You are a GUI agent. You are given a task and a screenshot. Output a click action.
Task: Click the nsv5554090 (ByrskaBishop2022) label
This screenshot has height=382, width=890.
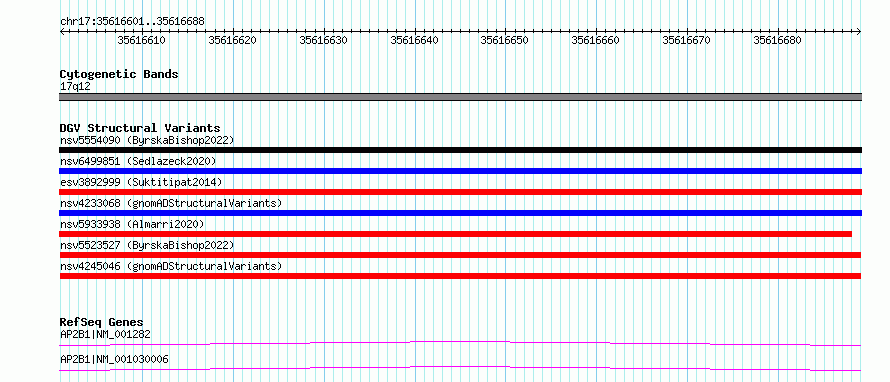click(147, 140)
